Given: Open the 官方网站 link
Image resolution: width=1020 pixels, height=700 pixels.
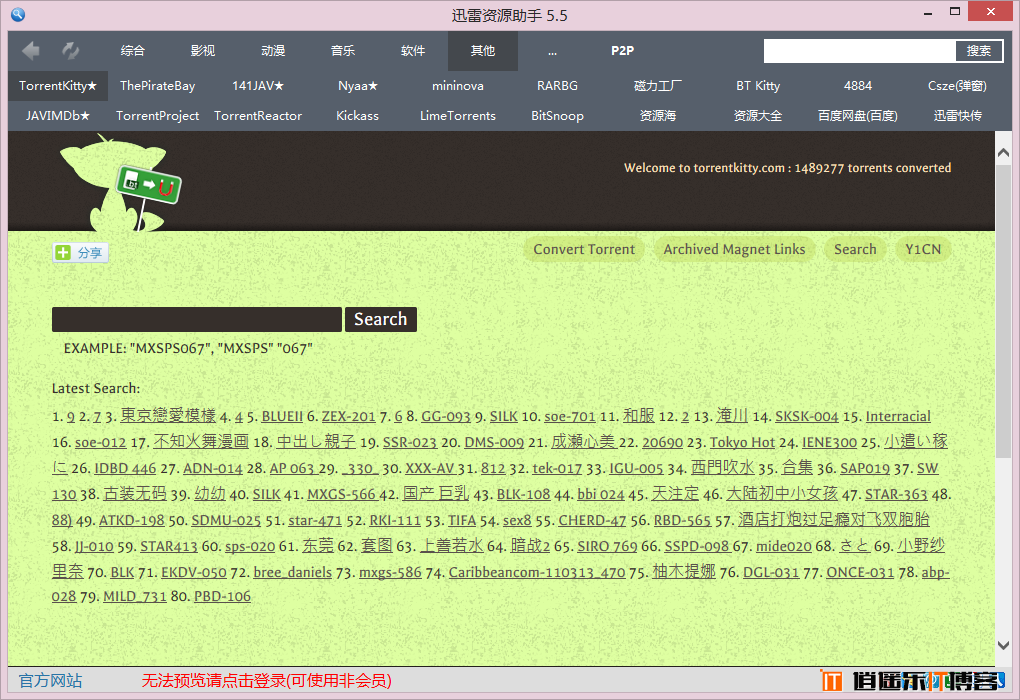Looking at the screenshot, I should click(x=50, y=680).
